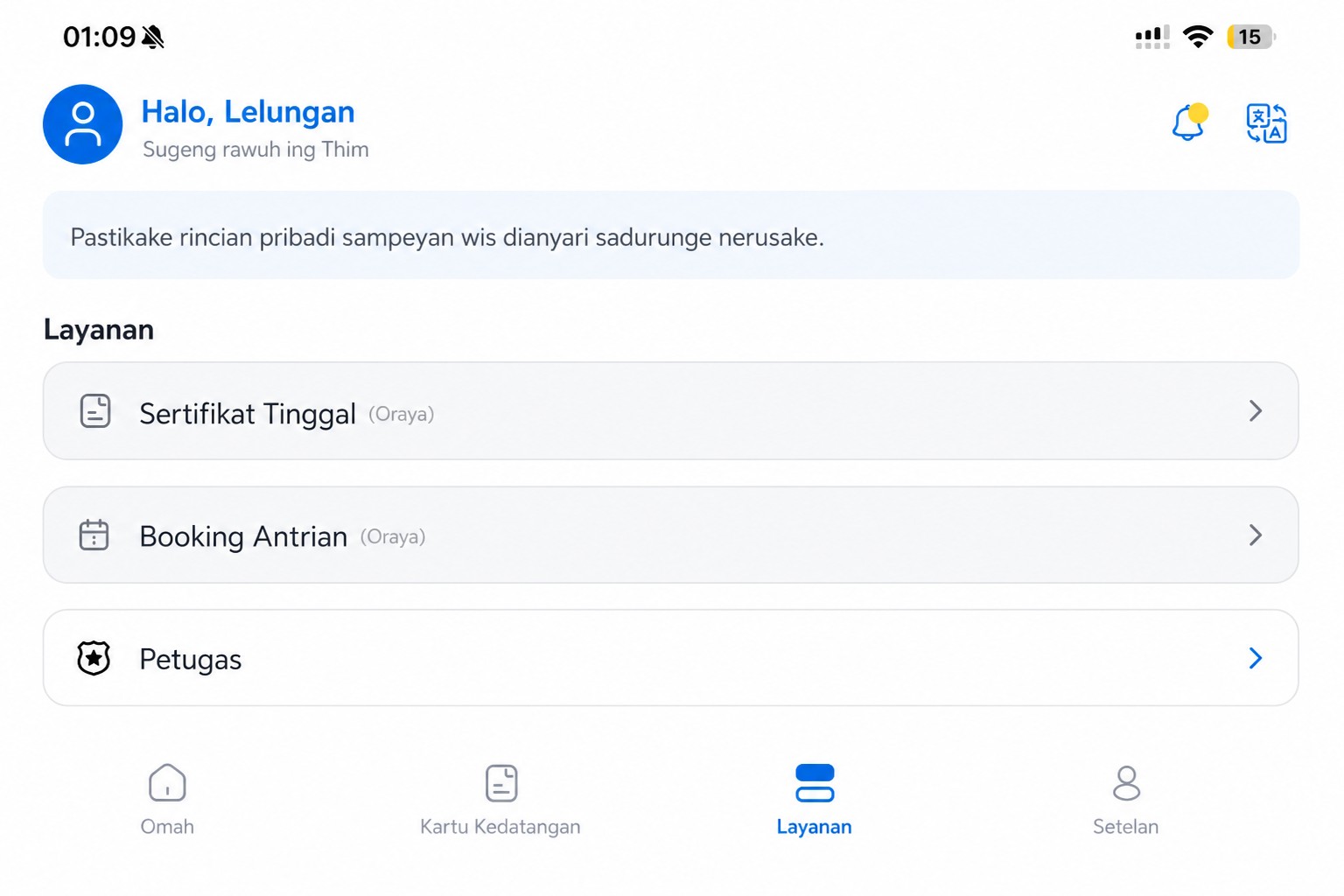Screen dimensions: 1344x896
Task: Tap the blue profile avatar icon
Action: pos(83,124)
